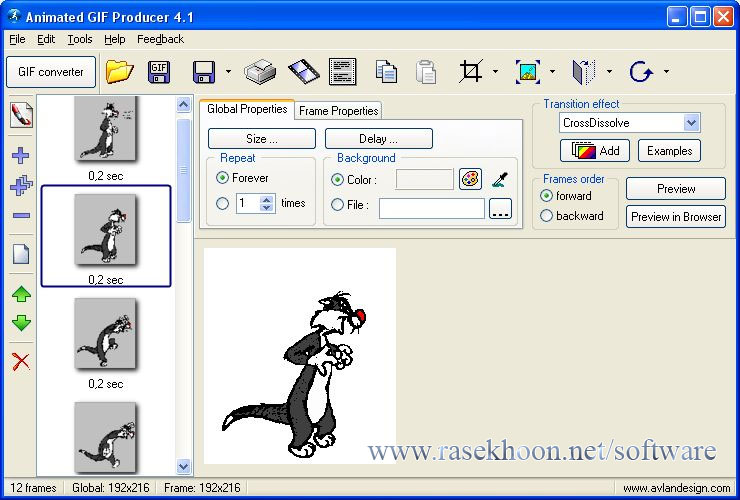Image resolution: width=740 pixels, height=500 pixels.
Task: Select the Forever repeat option
Action: tap(222, 178)
